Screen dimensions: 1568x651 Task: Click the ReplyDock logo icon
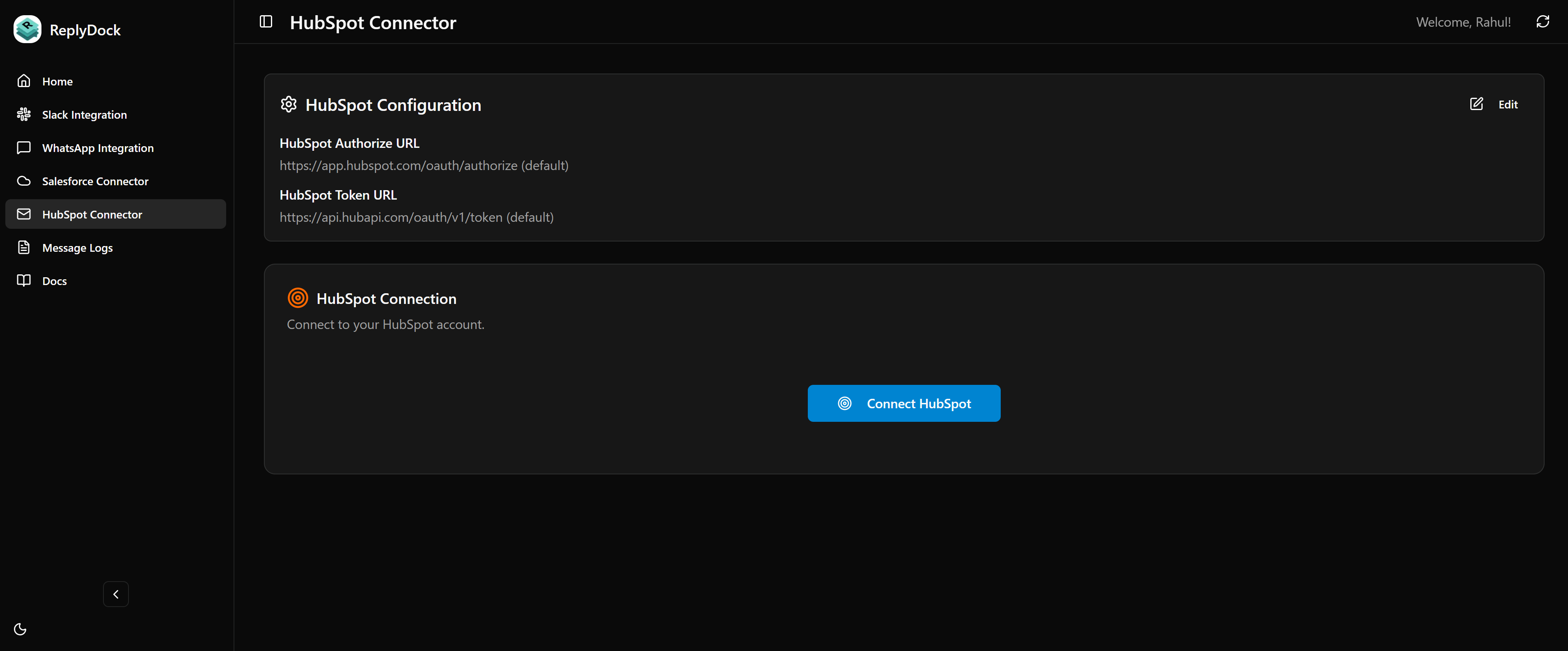tap(28, 29)
